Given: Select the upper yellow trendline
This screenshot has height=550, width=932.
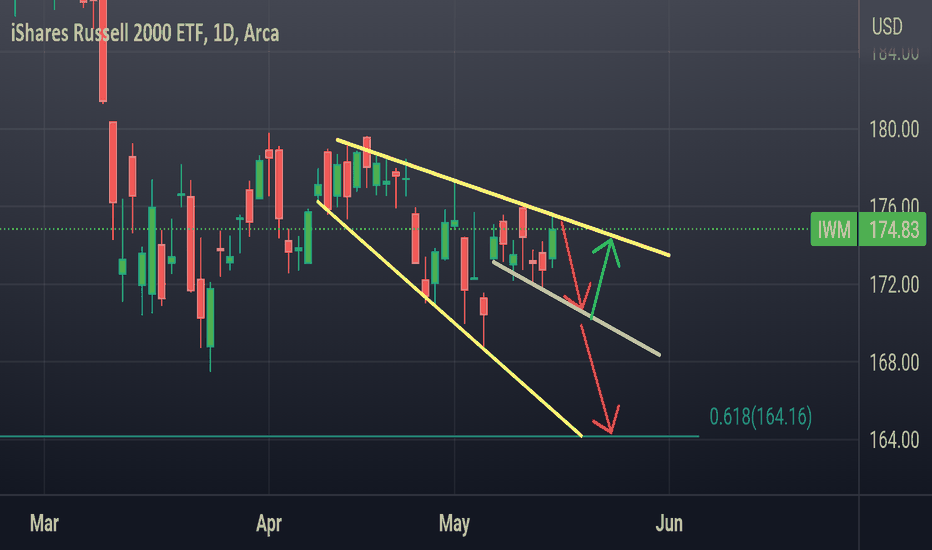Looking at the screenshot, I should 503,197.
